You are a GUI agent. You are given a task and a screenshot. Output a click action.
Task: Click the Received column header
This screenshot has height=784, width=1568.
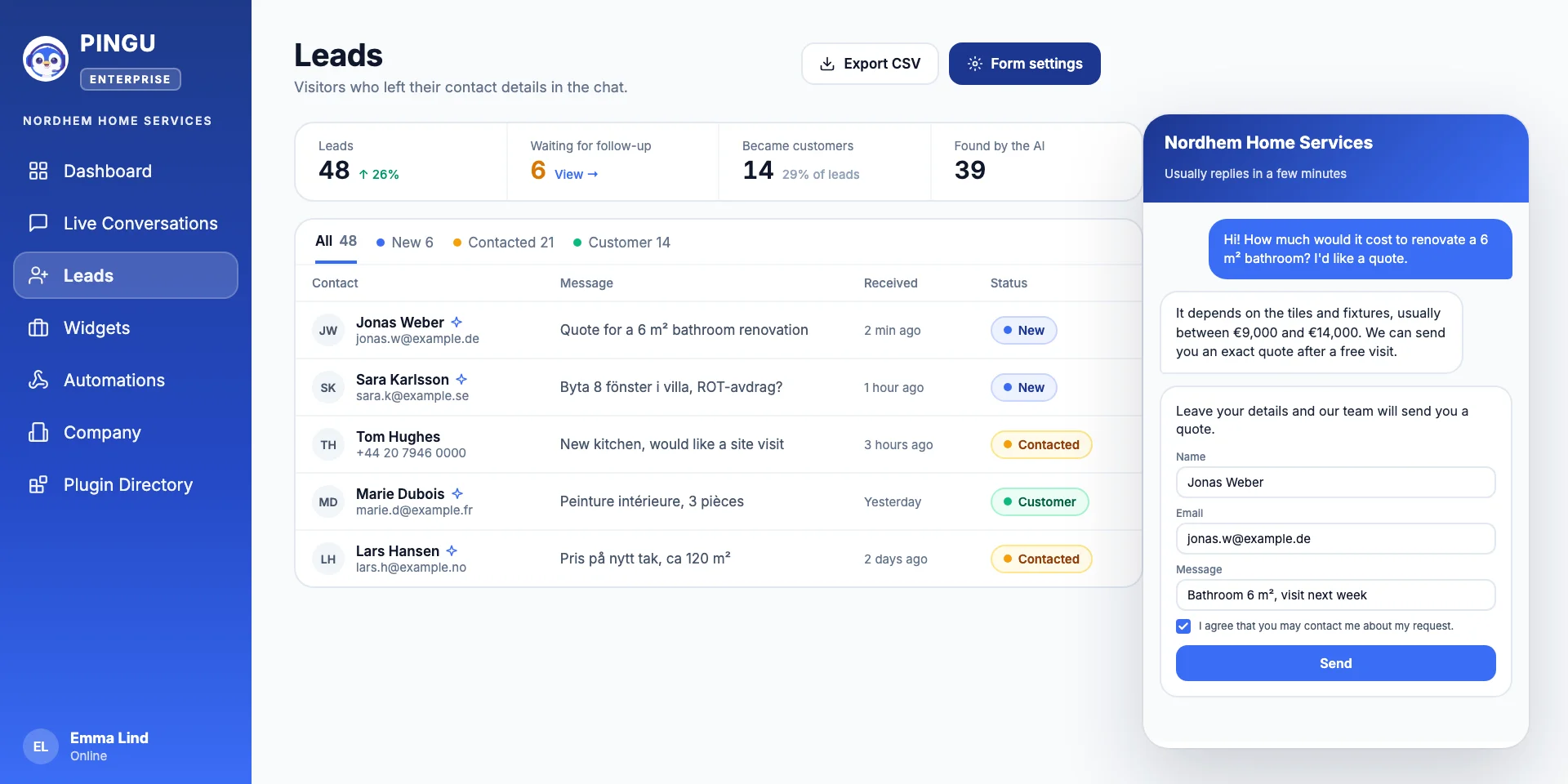(891, 283)
